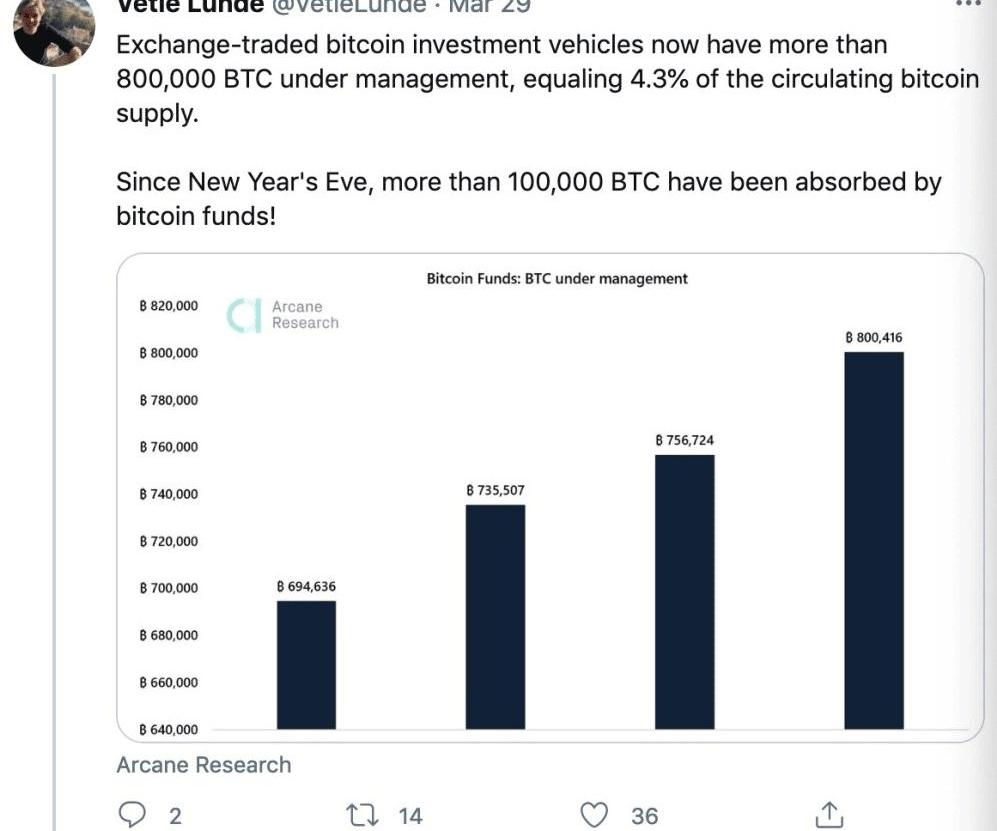Viewport: 997px width, 831px height.
Task: Select the bar labeled 694,636
Action: click(x=306, y=664)
